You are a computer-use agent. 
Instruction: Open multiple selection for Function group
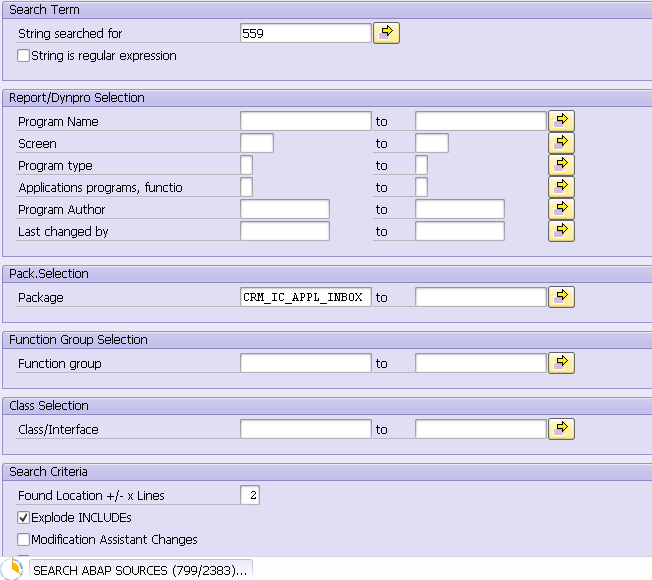pyautogui.click(x=561, y=363)
